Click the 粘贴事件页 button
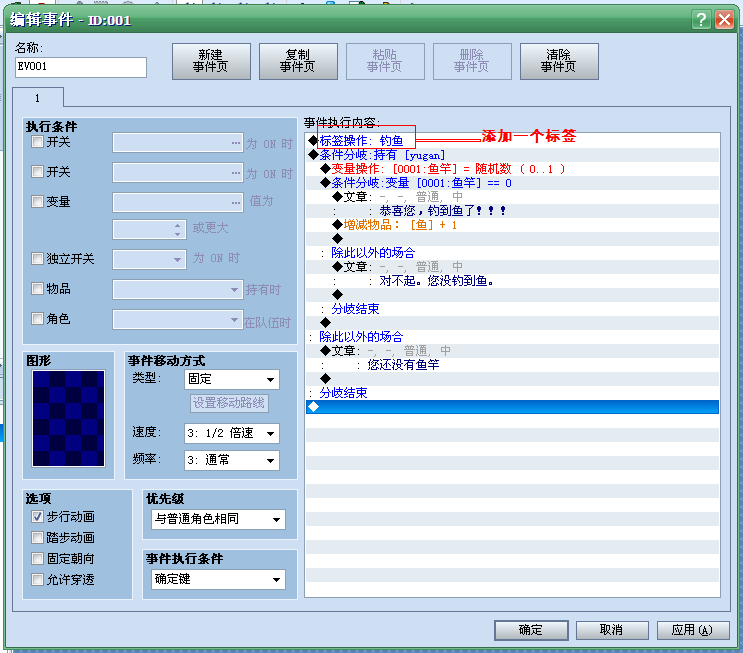Image resolution: width=743 pixels, height=653 pixels. (x=385, y=61)
